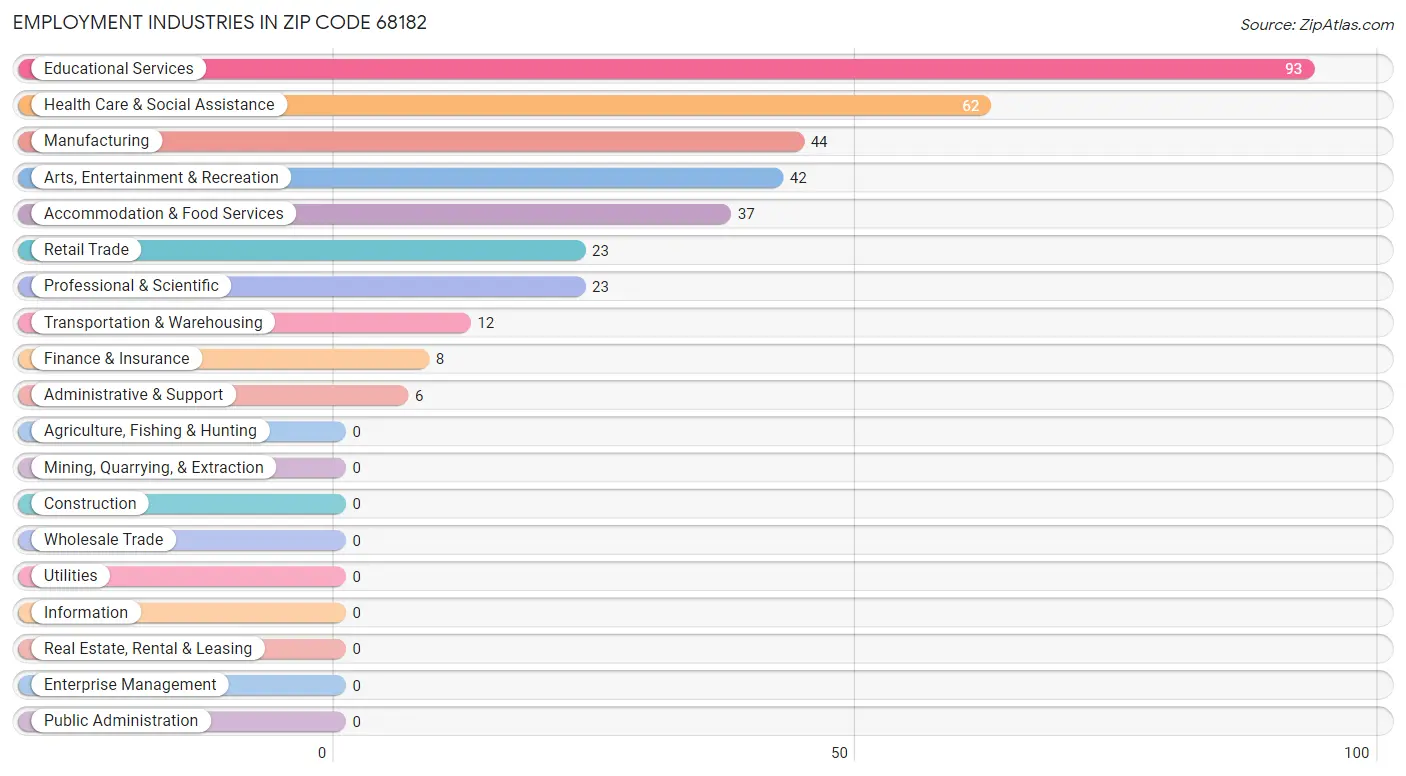Click the value 37 next to Accommodation bar
Image resolution: width=1406 pixels, height=776 pixels.
[x=746, y=214]
